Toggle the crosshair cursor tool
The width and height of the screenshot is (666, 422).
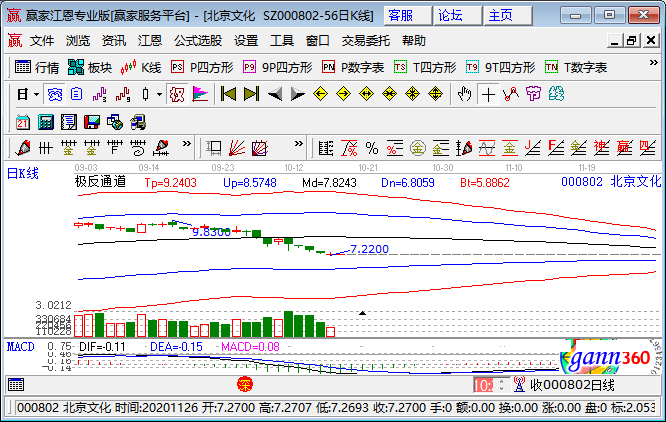point(488,94)
